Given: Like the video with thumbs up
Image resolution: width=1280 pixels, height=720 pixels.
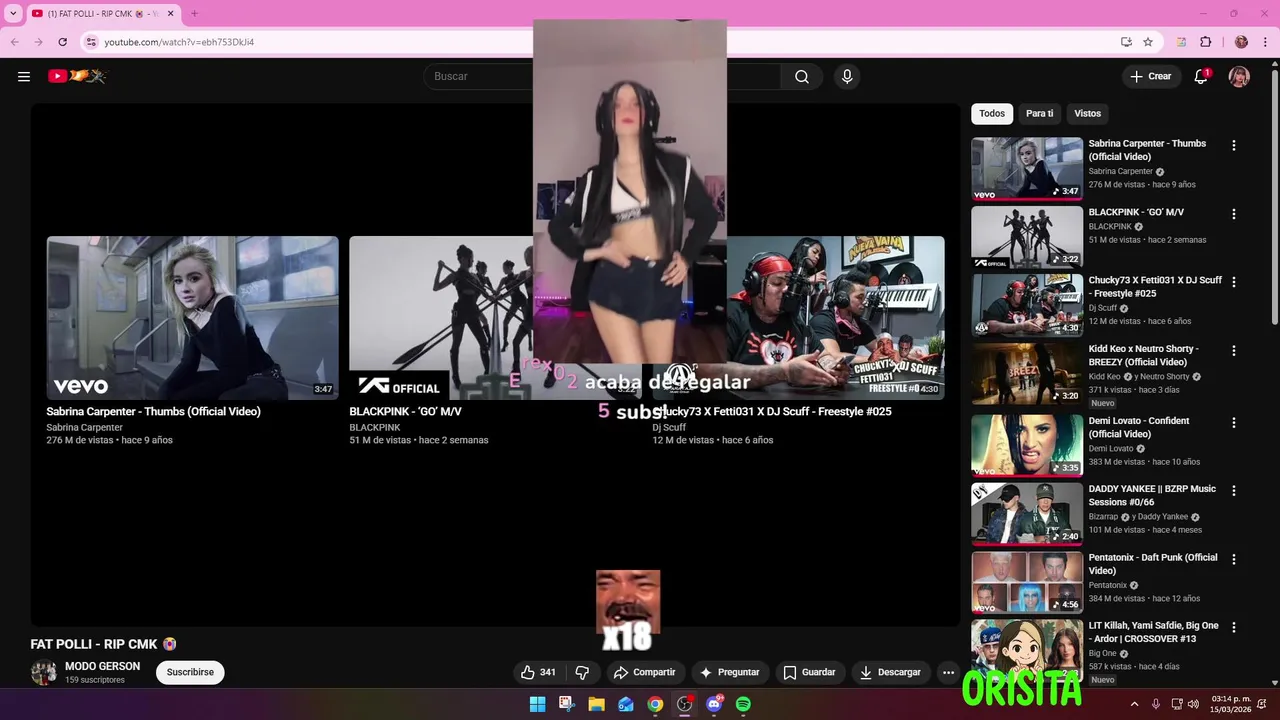Looking at the screenshot, I should 538,672.
